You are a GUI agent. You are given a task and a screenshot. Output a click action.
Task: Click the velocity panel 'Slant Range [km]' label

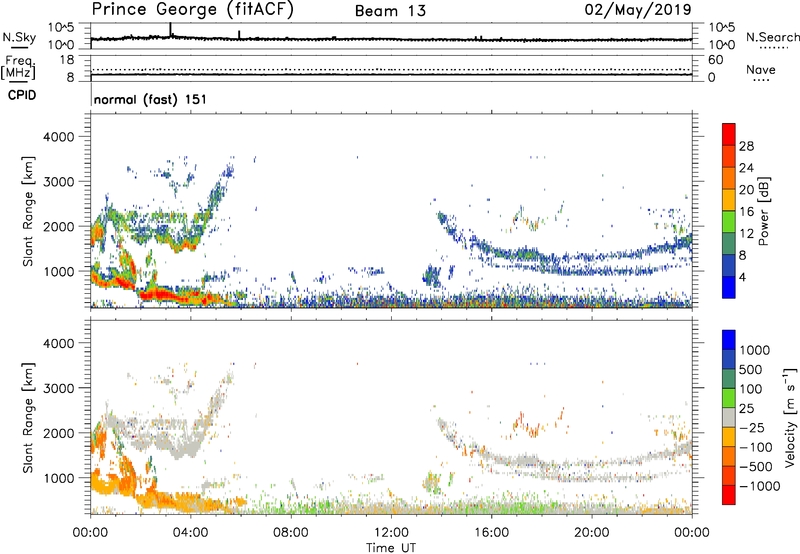pos(28,418)
